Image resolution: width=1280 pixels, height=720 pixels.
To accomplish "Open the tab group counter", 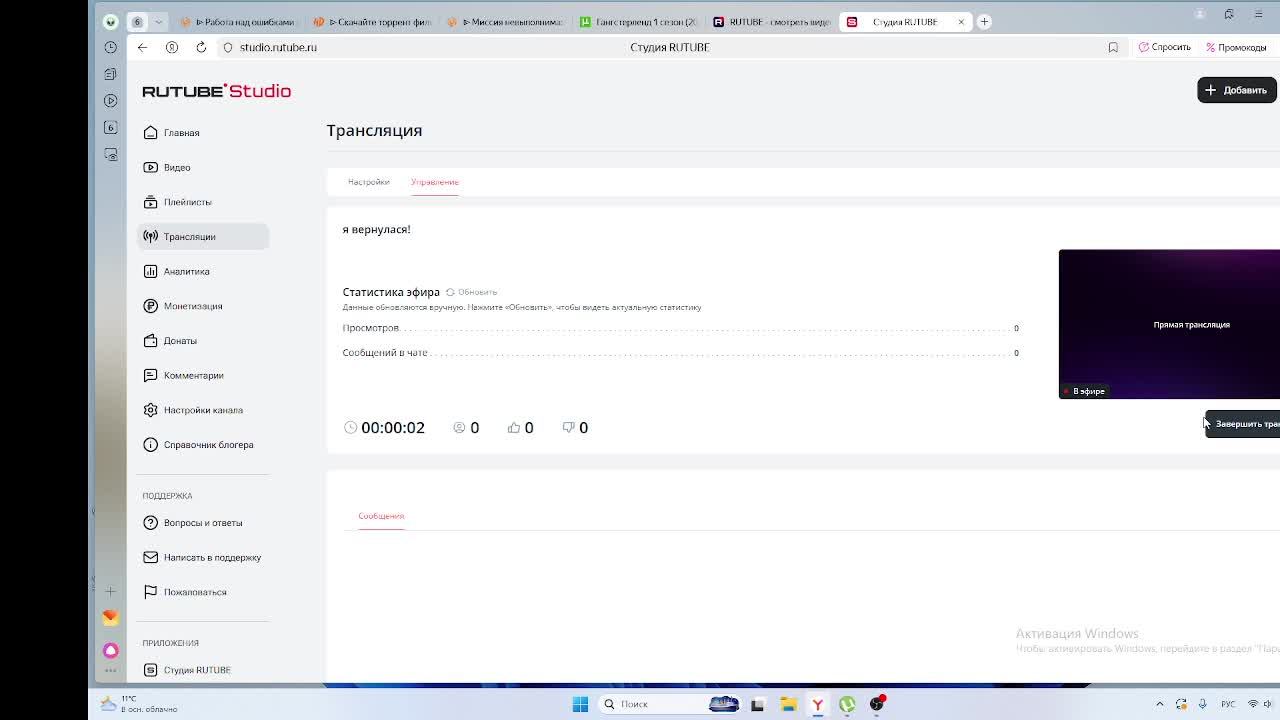I will point(137,22).
